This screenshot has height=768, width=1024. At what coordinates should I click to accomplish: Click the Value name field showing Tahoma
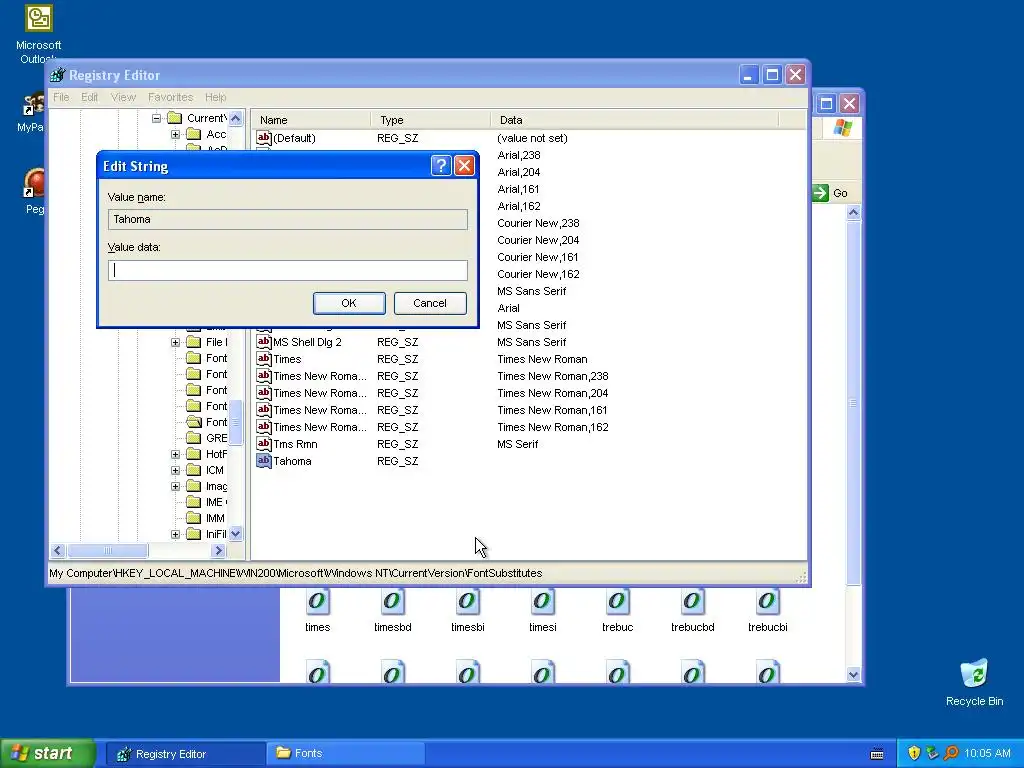[x=287, y=219]
